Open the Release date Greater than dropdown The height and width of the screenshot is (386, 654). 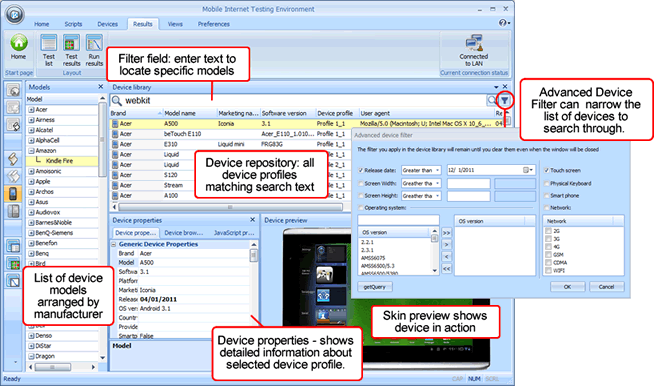pyautogui.click(x=421, y=170)
